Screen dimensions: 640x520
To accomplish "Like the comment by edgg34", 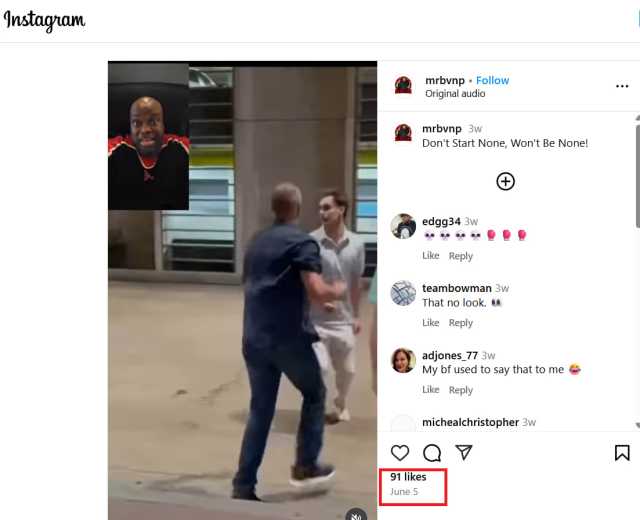I will [431, 256].
